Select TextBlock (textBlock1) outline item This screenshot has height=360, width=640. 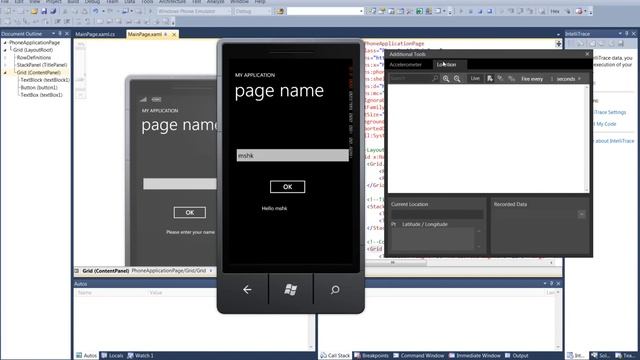[x=45, y=80]
